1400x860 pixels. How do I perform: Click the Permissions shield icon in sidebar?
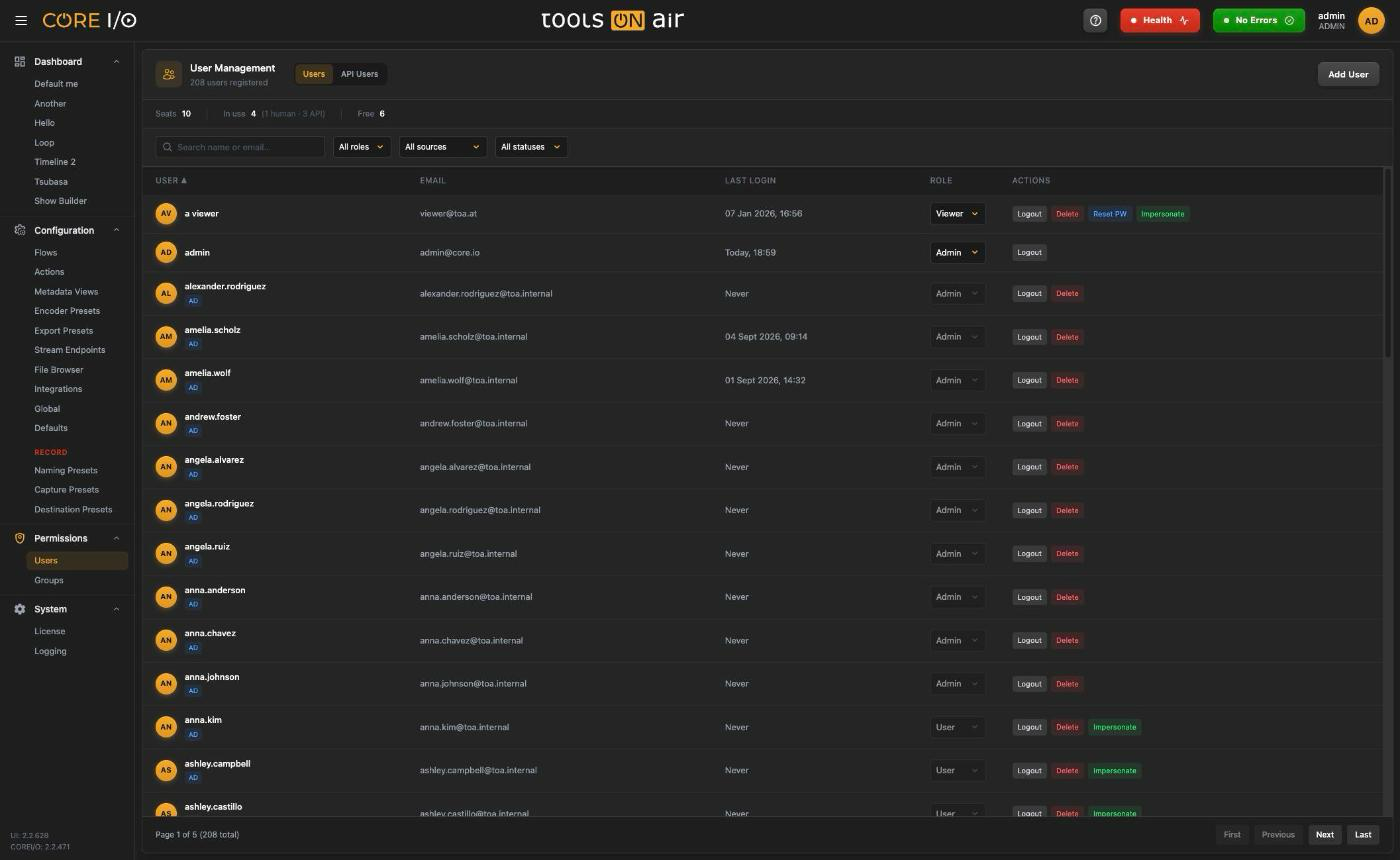coord(19,538)
